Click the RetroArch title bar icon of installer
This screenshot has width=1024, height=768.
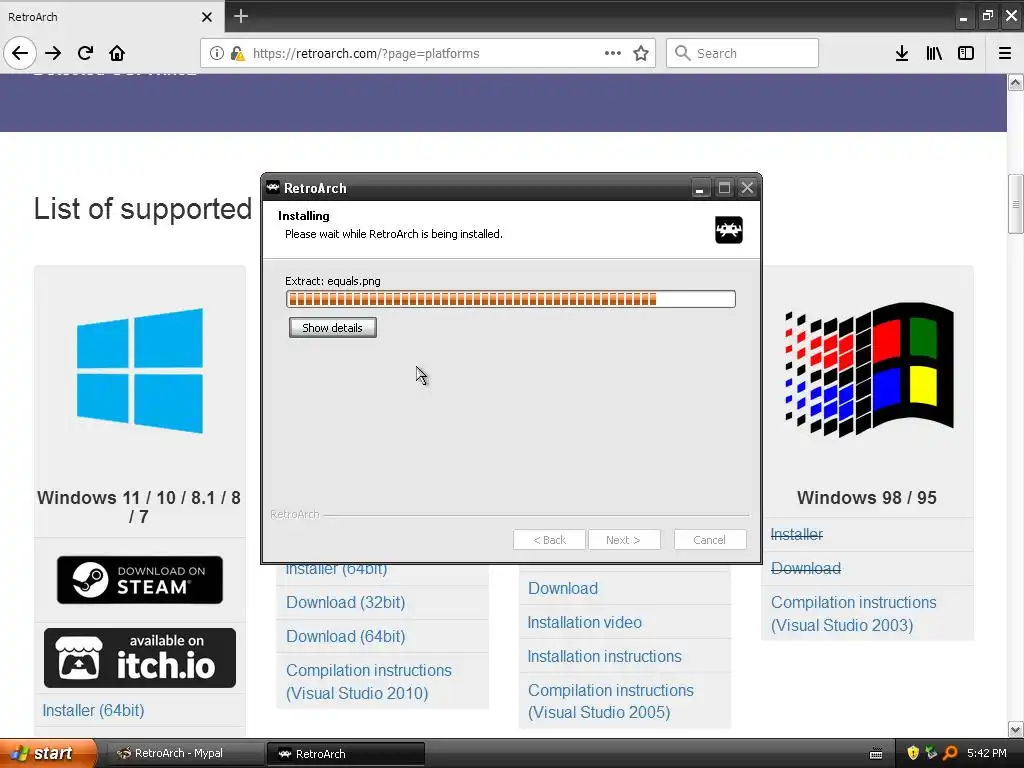273,187
